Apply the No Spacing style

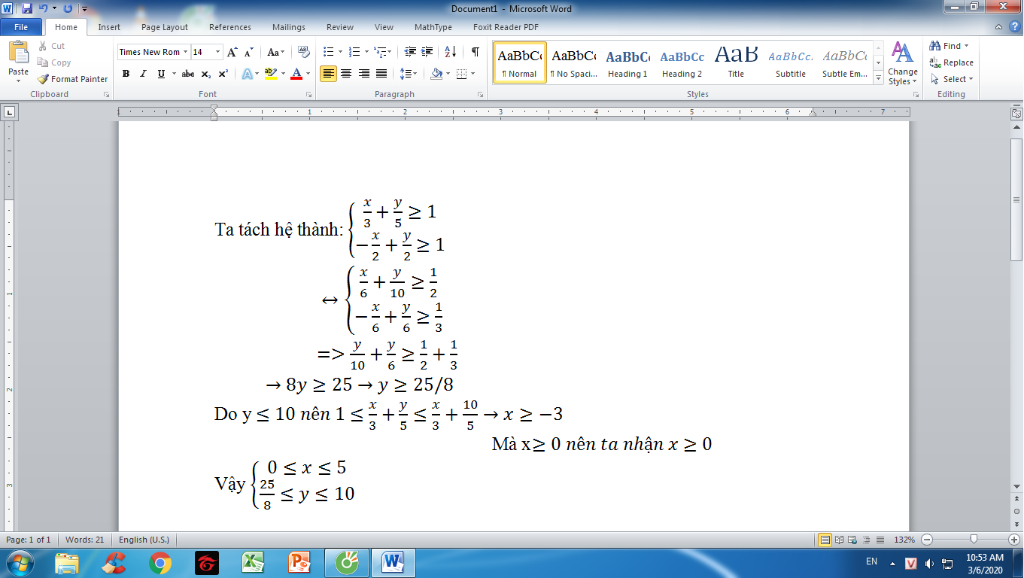[574, 62]
